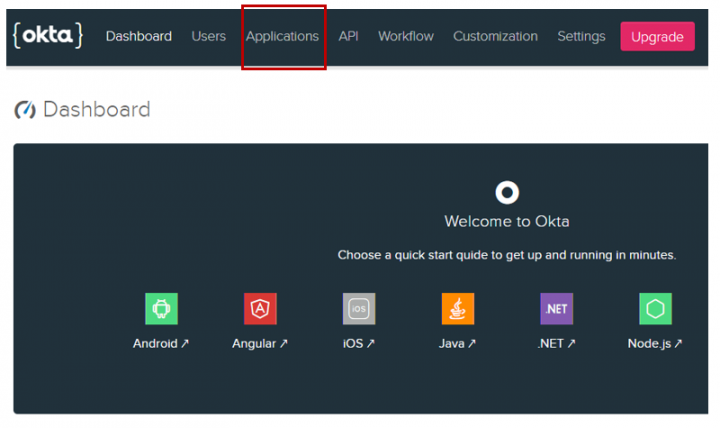Open the Settings menu
Image resolution: width=720 pixels, height=428 pixels.
coord(581,36)
